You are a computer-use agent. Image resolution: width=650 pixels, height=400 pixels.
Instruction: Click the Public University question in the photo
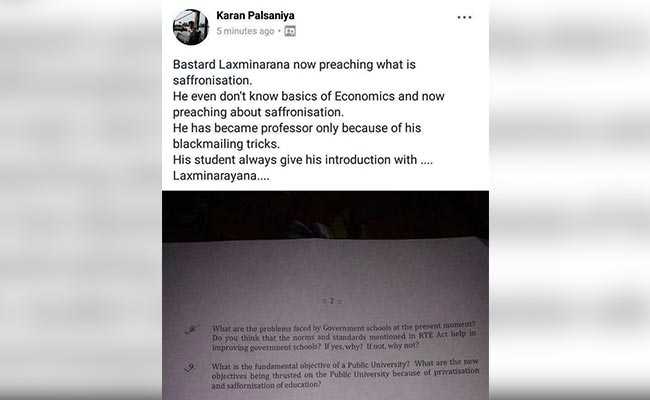tap(345, 374)
